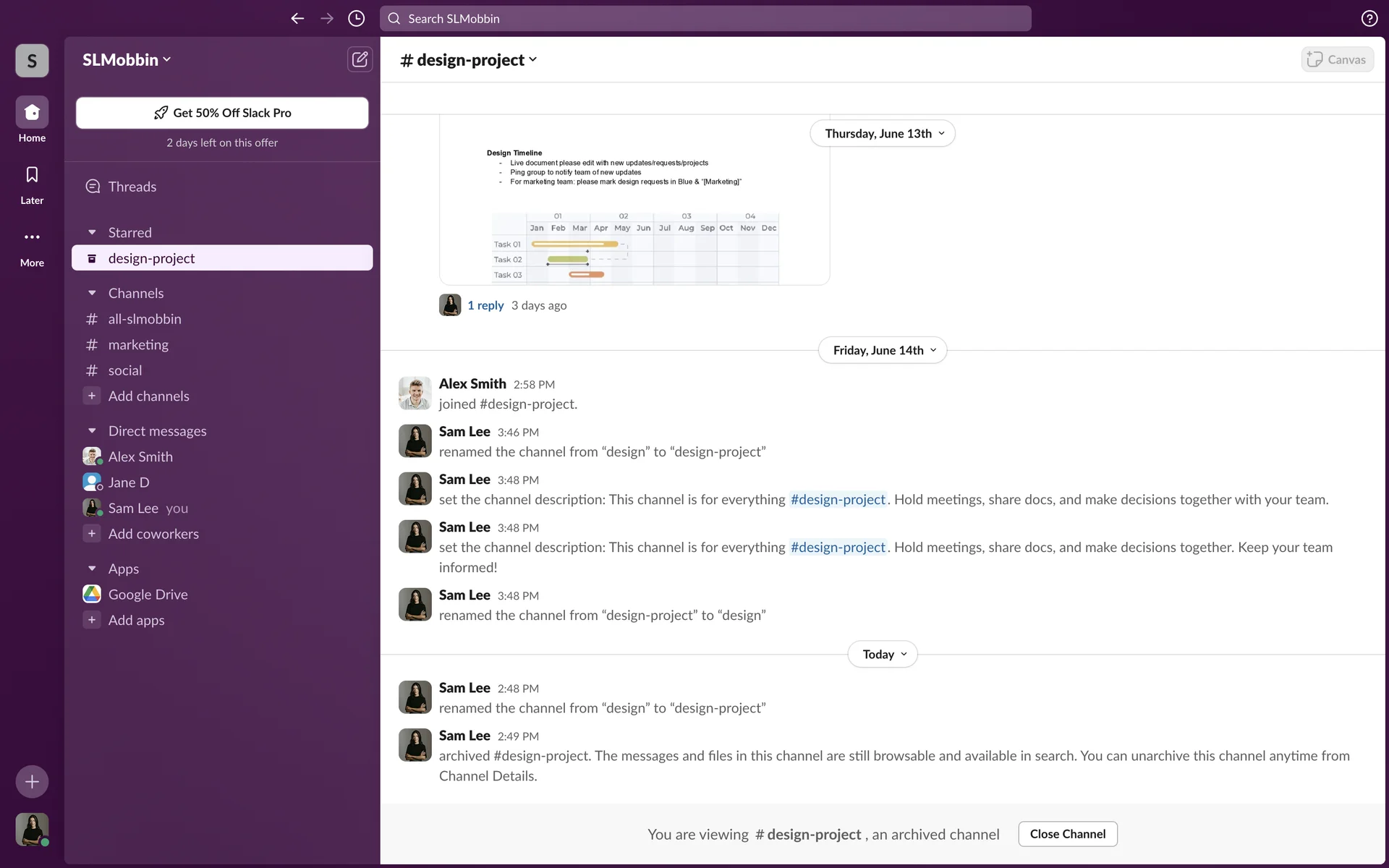Click the Close Channel button
The height and width of the screenshot is (868, 1389).
coord(1067,834)
